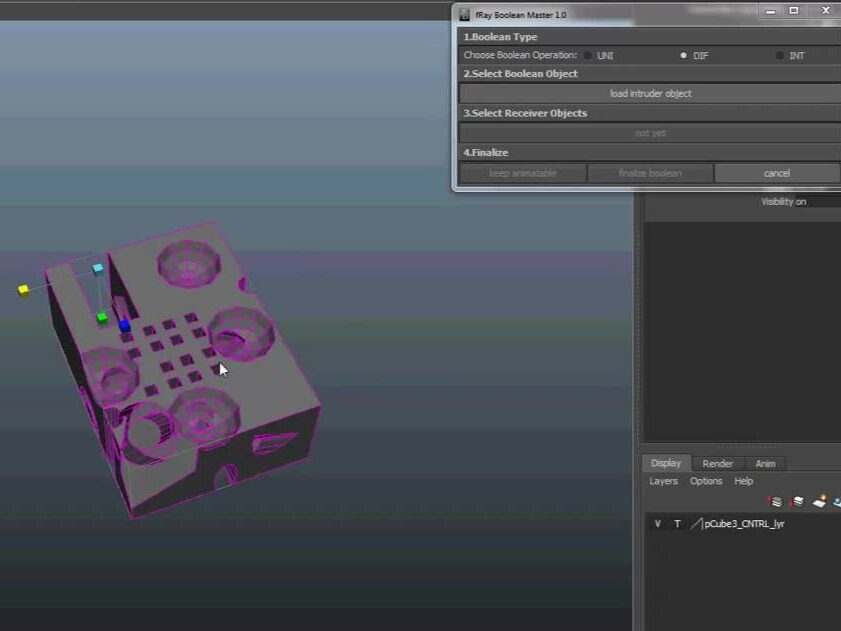Screen dimensions: 841x631
Task: Click the '2.Select Boolean Object' header
Action: [520, 74]
